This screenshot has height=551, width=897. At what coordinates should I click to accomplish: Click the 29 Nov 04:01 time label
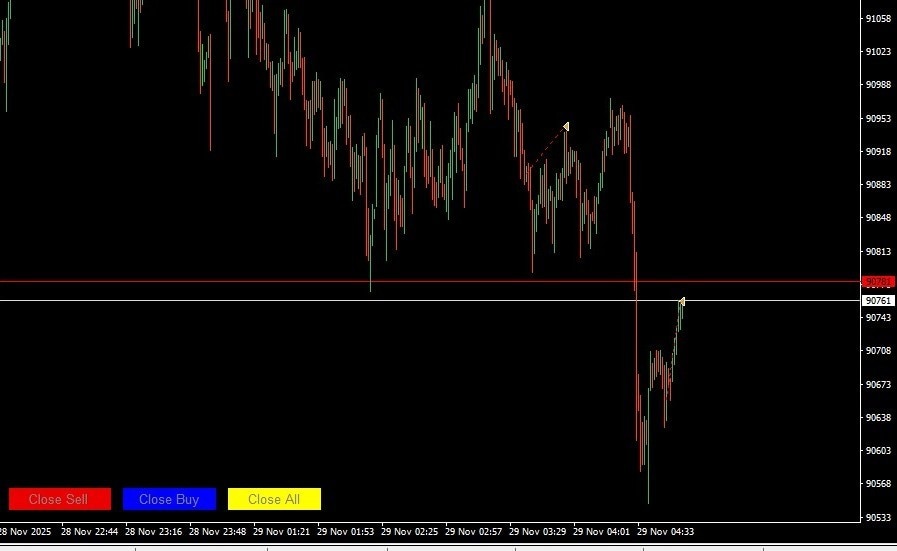click(602, 532)
